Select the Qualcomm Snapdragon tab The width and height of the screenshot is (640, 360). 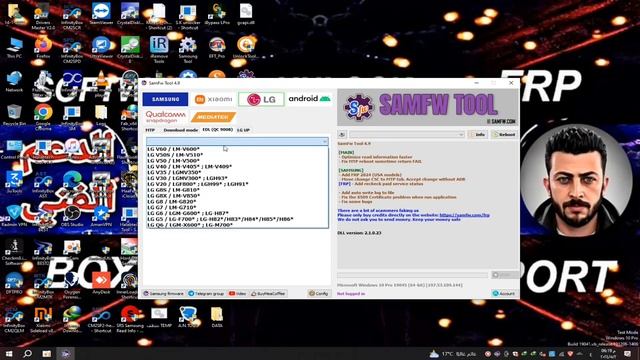pos(165,117)
